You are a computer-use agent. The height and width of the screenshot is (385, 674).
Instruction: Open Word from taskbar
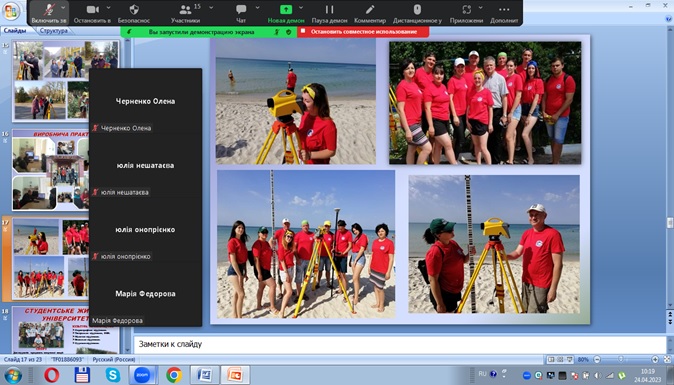[205, 375]
